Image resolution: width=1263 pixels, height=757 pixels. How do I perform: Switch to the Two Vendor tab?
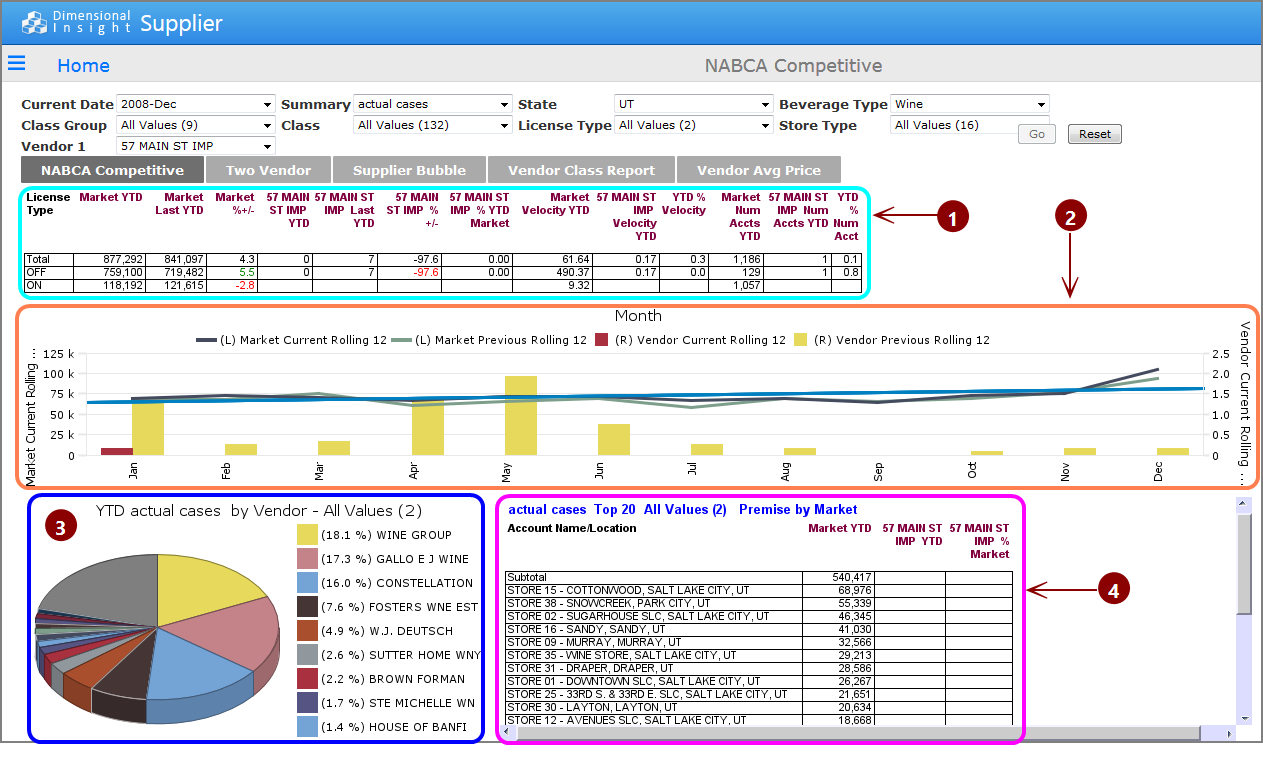268,170
